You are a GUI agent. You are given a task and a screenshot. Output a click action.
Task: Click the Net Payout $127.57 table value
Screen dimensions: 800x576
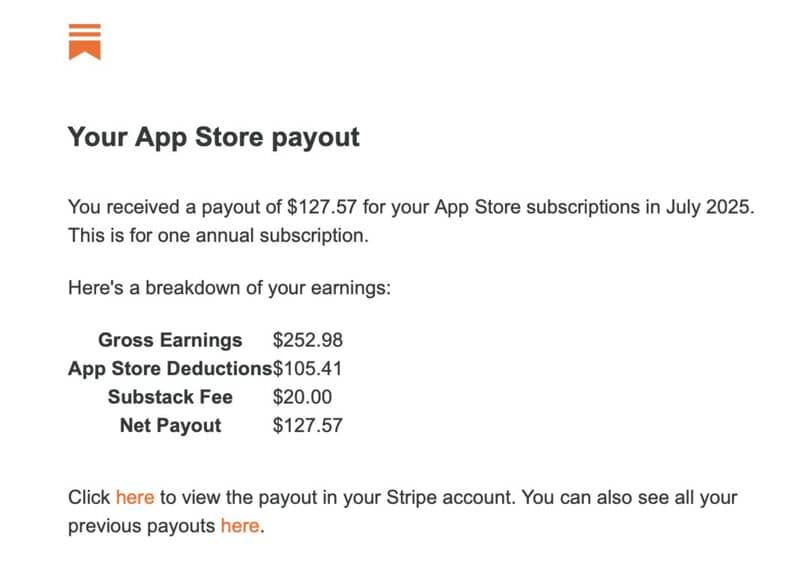(307, 425)
